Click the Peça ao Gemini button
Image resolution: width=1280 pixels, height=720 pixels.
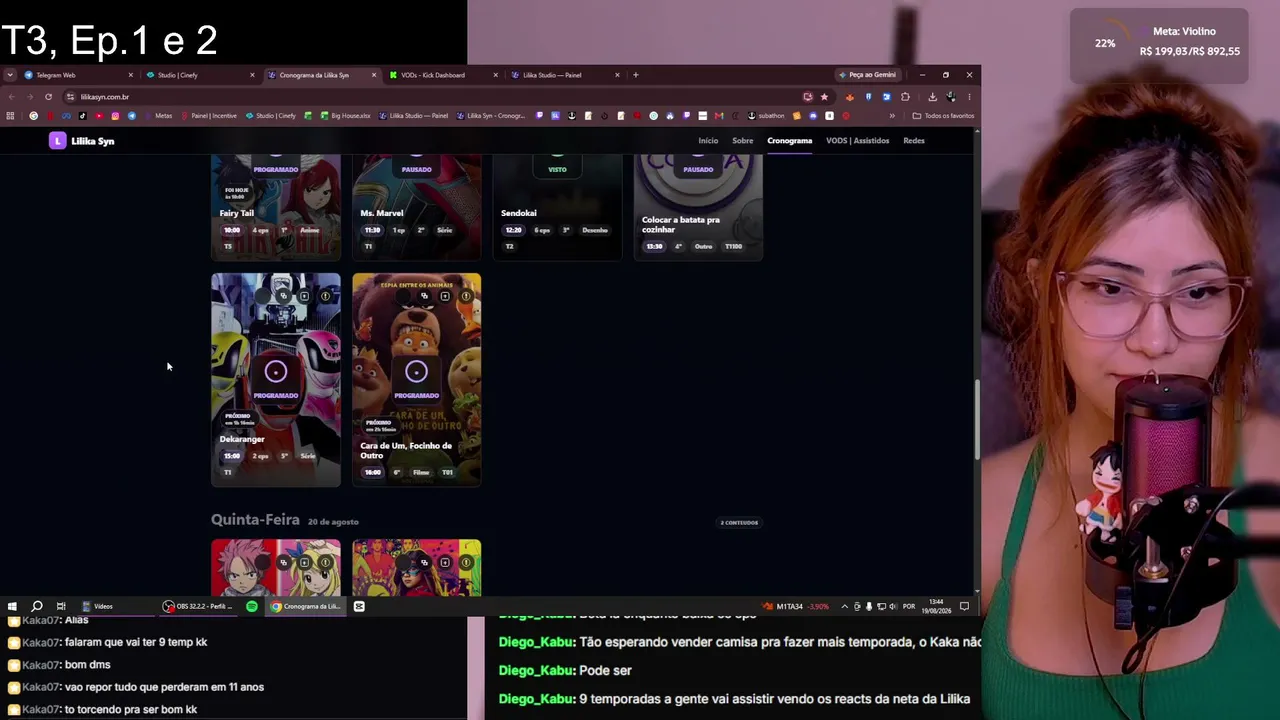(x=867, y=75)
